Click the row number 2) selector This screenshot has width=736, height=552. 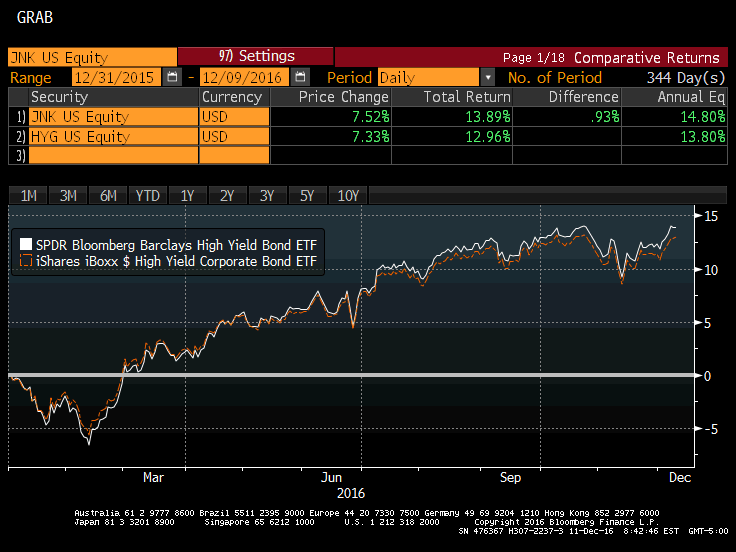[x=20, y=136]
